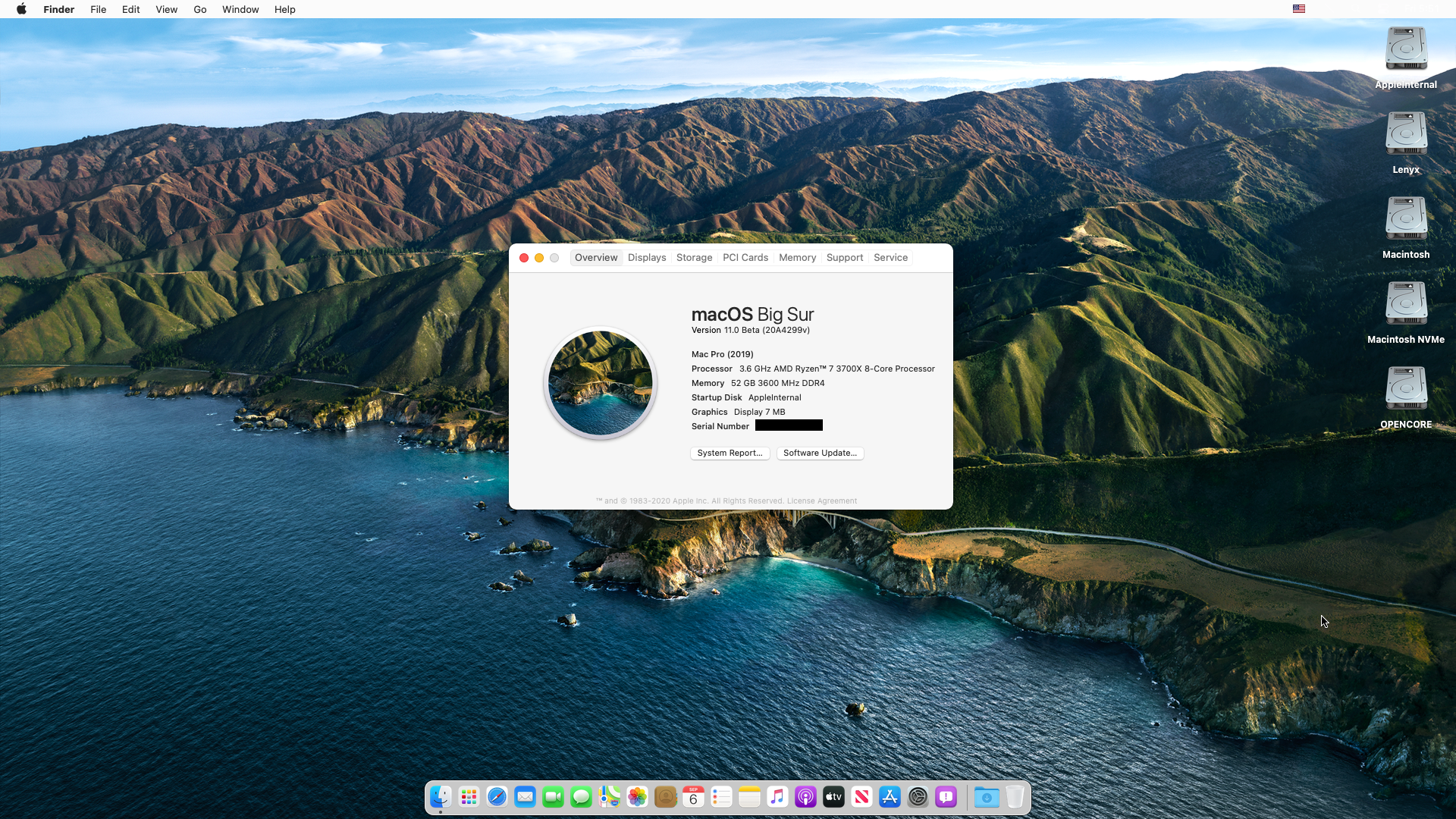The image size is (1456, 819).
Task: Select the Overview tab
Action: click(596, 258)
